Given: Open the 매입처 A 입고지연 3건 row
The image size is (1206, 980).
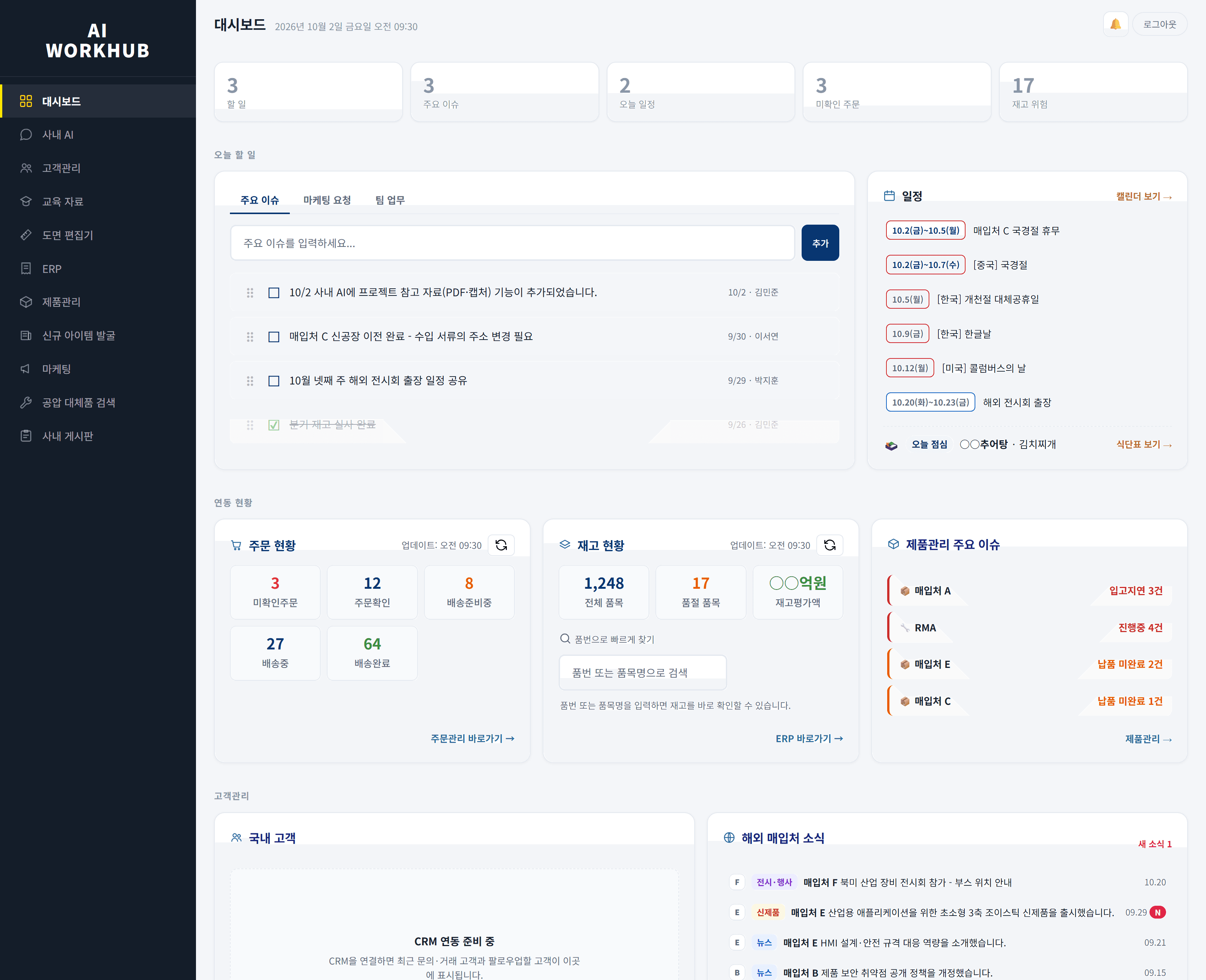Looking at the screenshot, I should tap(1029, 591).
